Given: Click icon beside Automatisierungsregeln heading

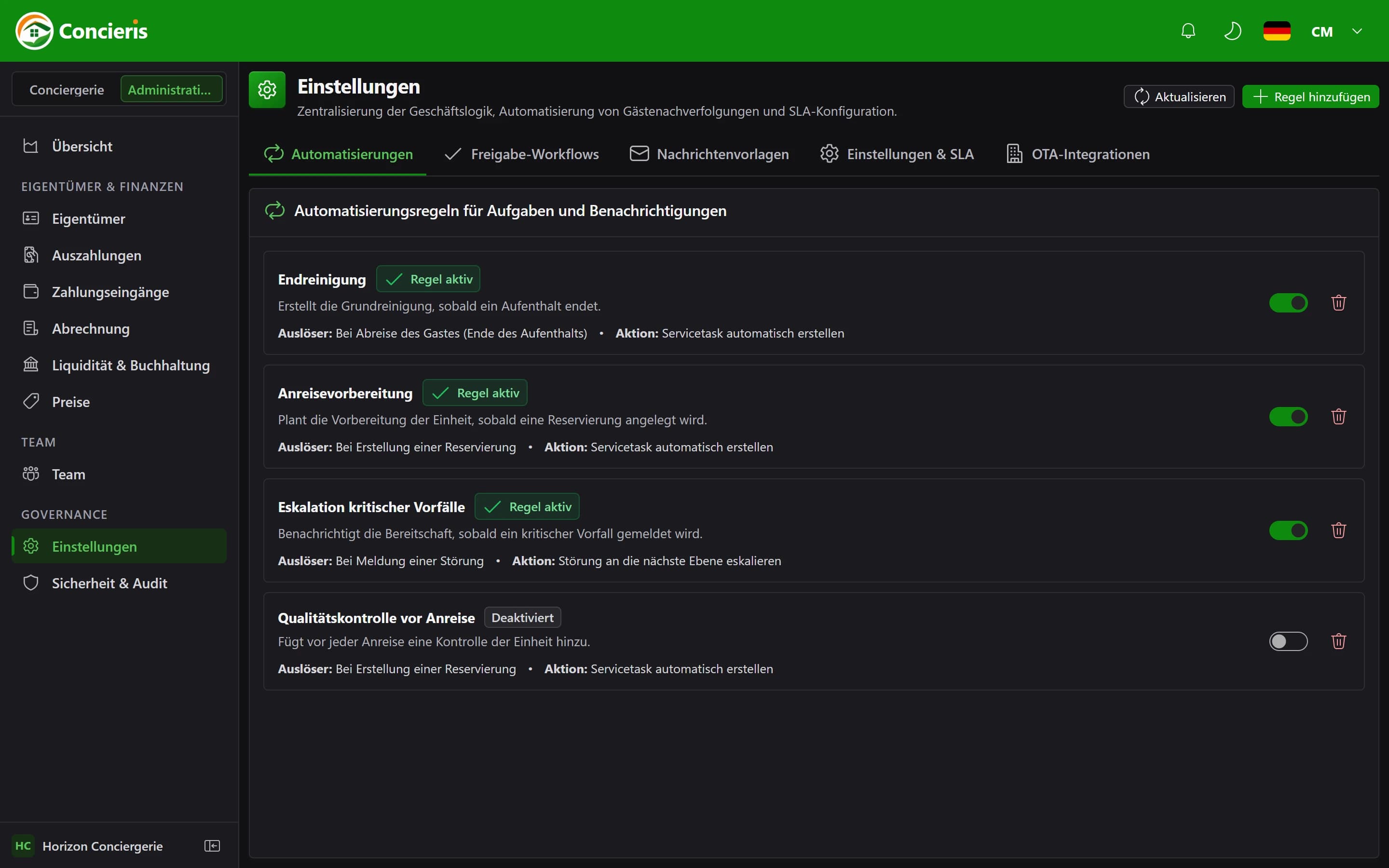Looking at the screenshot, I should (275, 211).
